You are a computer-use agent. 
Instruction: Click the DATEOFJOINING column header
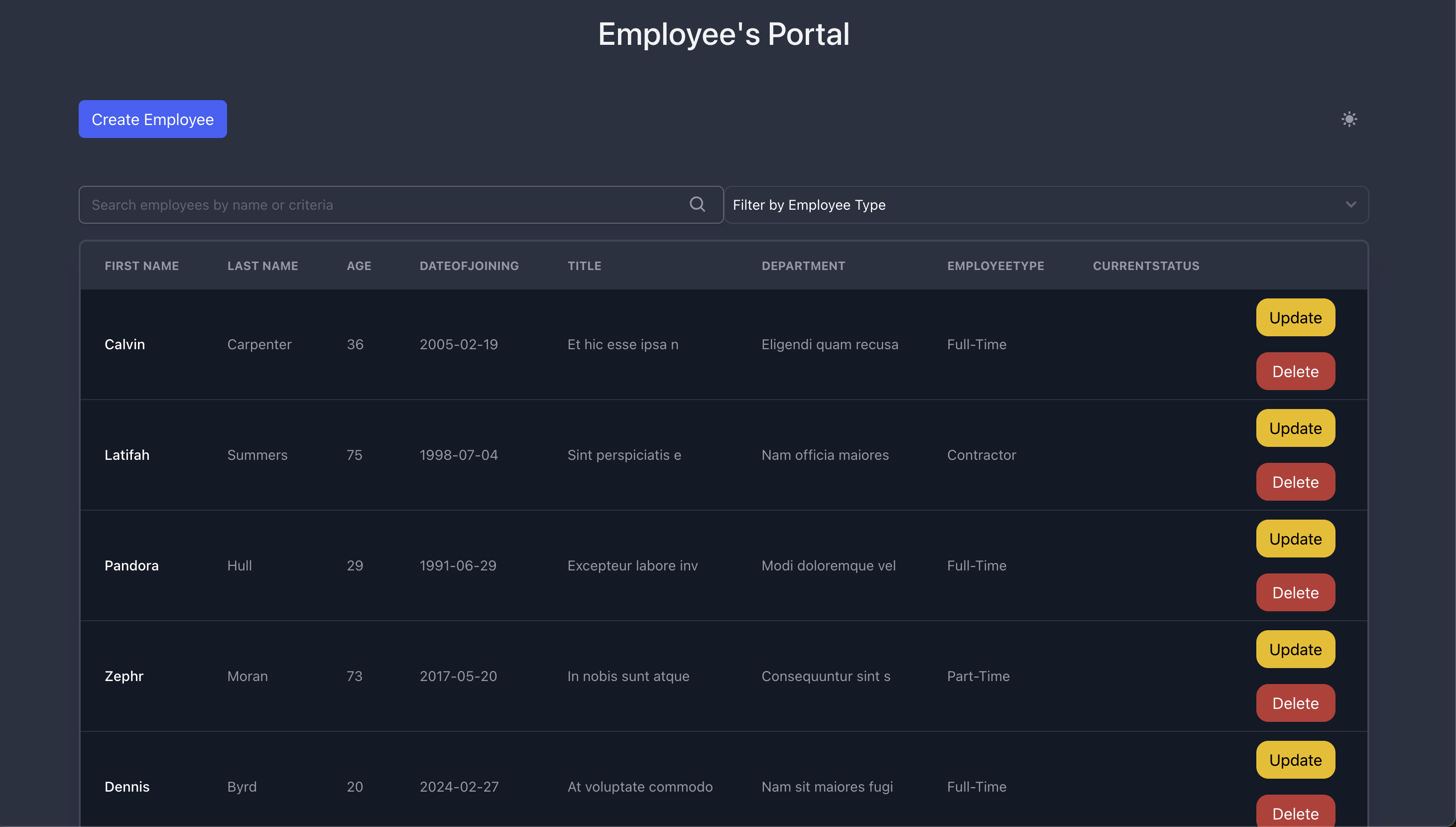point(469,266)
